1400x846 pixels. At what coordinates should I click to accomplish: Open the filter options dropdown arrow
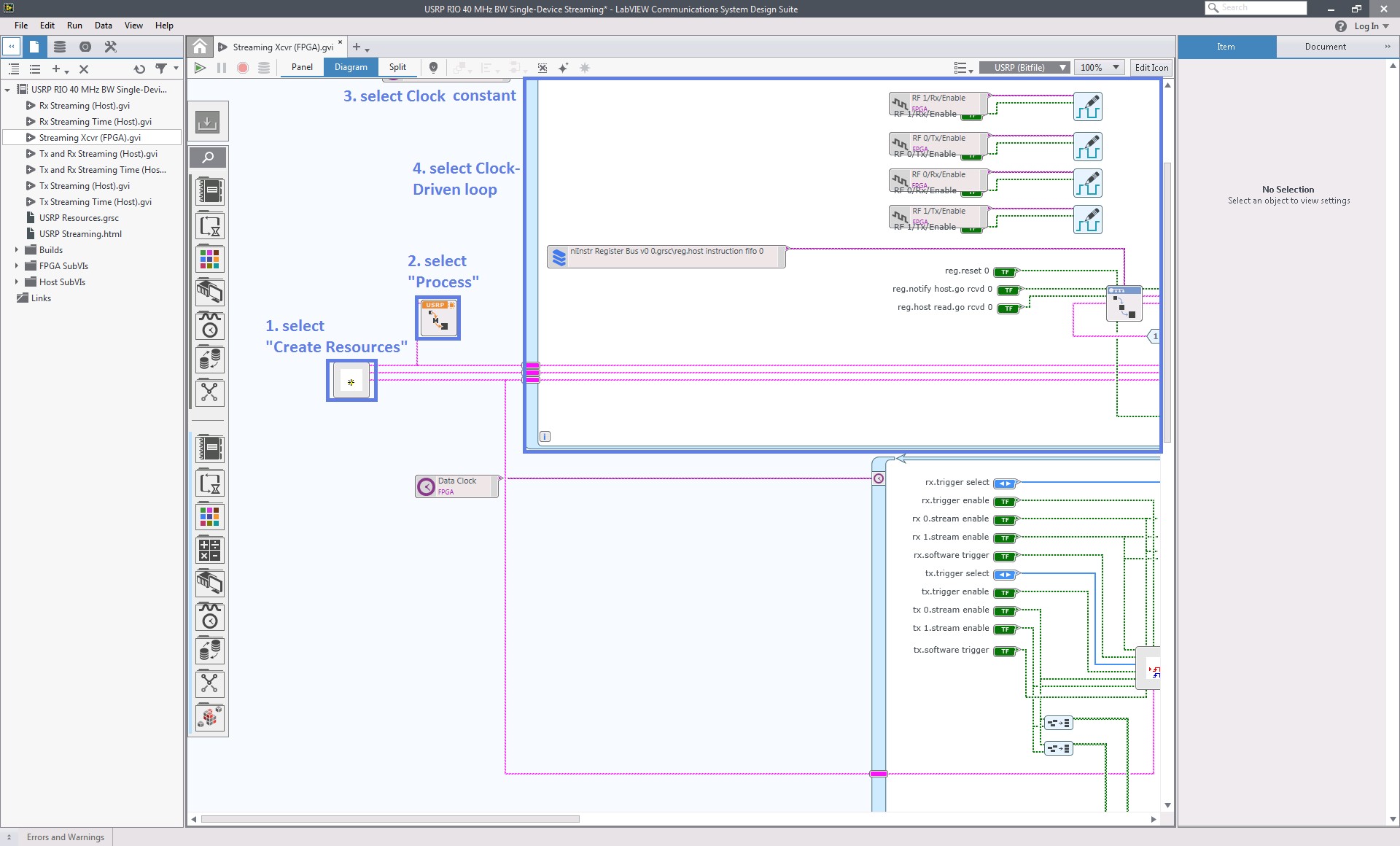(x=176, y=69)
